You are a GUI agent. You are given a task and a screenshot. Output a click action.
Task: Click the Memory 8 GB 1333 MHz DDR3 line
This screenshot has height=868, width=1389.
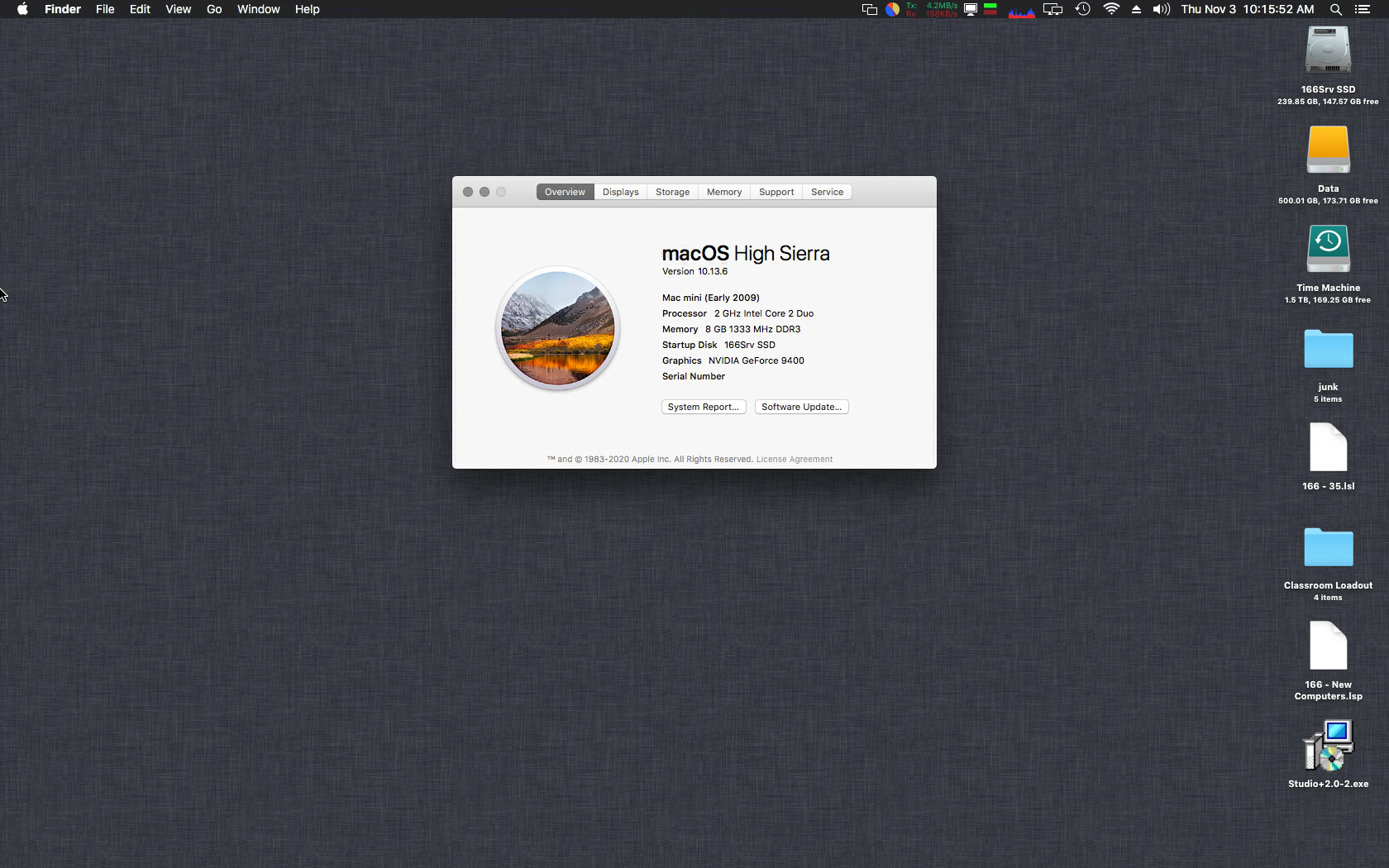click(732, 329)
